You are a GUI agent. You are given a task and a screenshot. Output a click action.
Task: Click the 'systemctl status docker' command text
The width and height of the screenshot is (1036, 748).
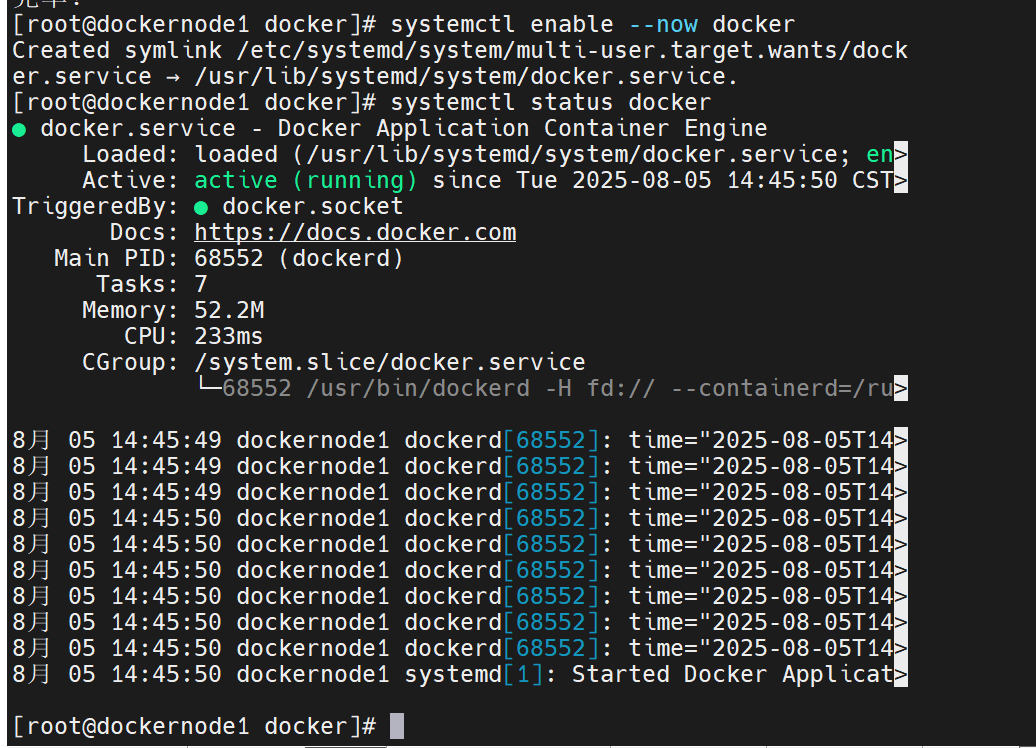tap(550, 102)
